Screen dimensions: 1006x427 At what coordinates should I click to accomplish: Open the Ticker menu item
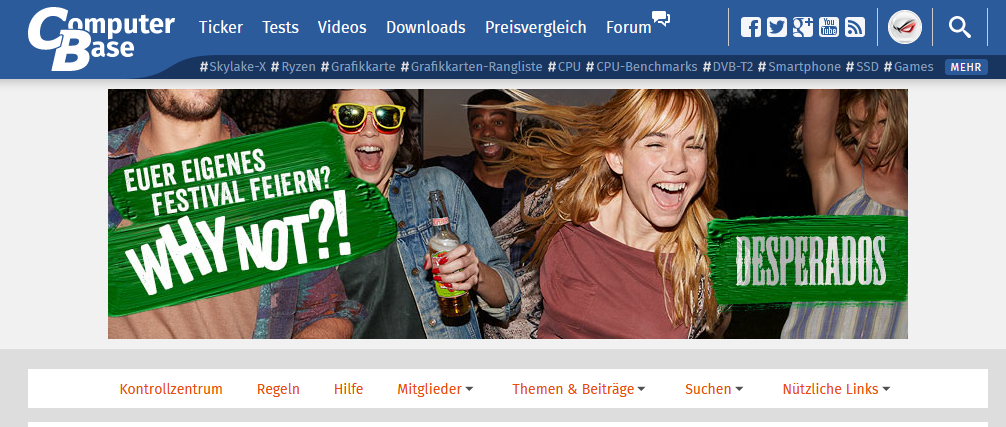221,28
